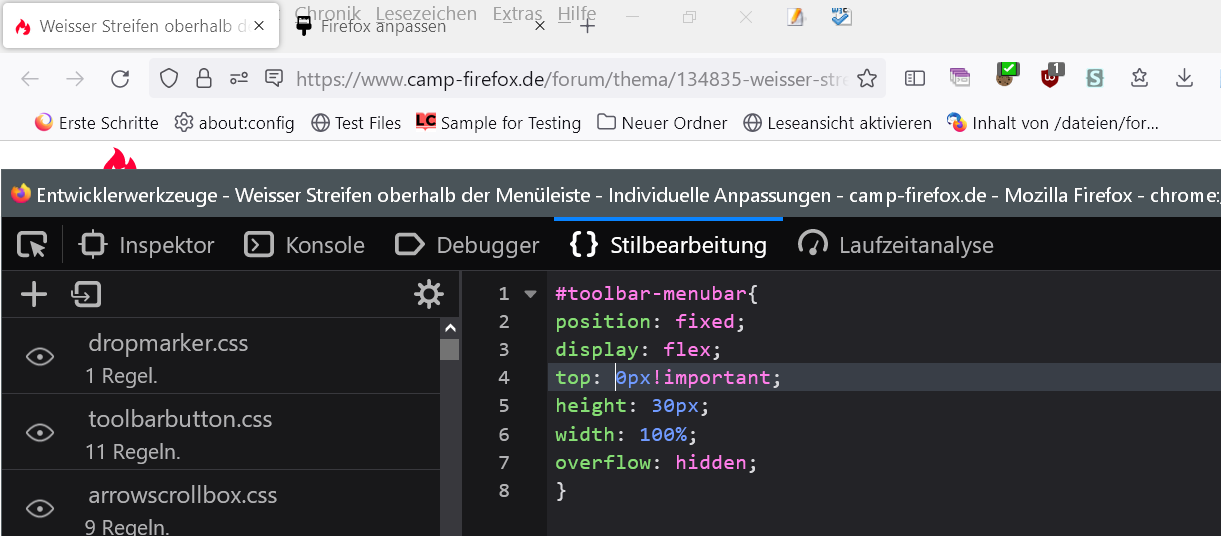1221x536 pixels.
Task: Click the element picker icon in devtools
Action: coord(32,245)
